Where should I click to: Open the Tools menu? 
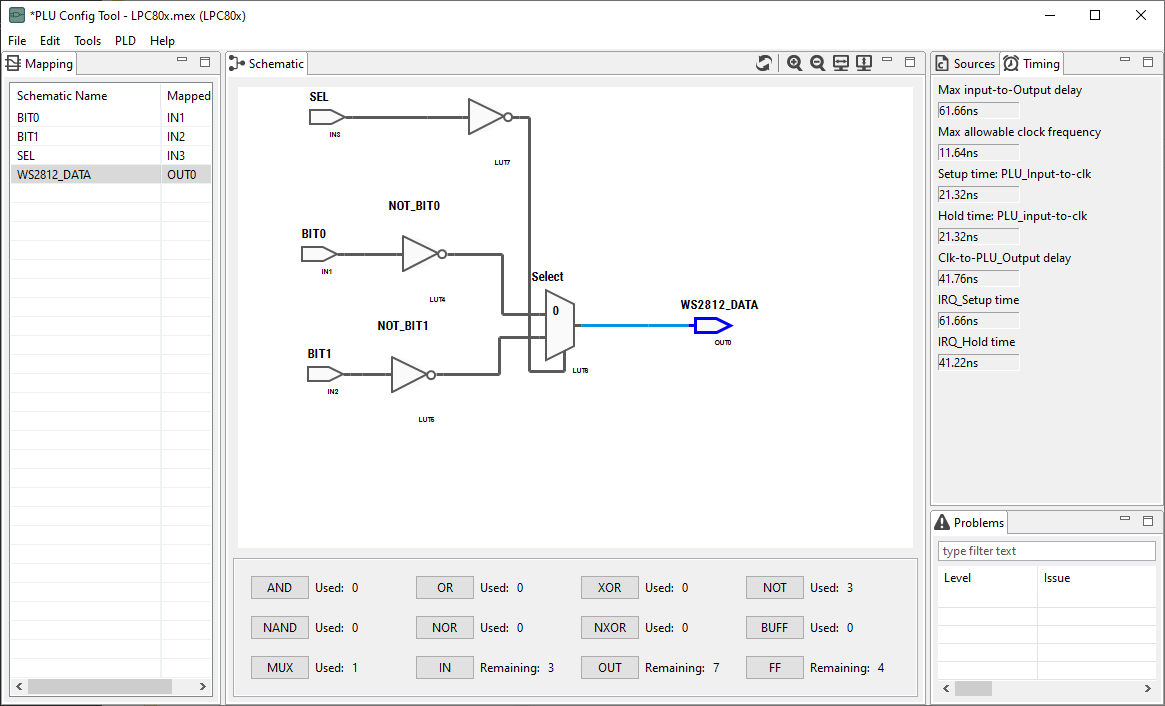[x=87, y=41]
